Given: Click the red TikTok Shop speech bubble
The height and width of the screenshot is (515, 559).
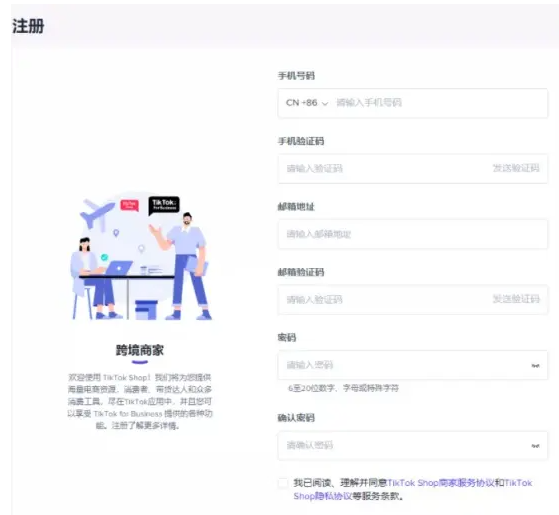Looking at the screenshot, I should pos(129,205).
